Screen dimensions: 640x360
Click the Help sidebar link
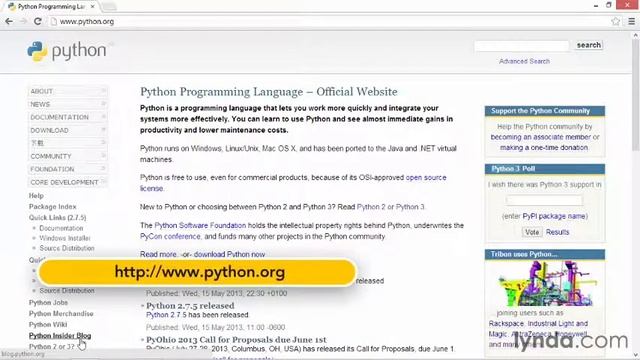click(x=36, y=196)
